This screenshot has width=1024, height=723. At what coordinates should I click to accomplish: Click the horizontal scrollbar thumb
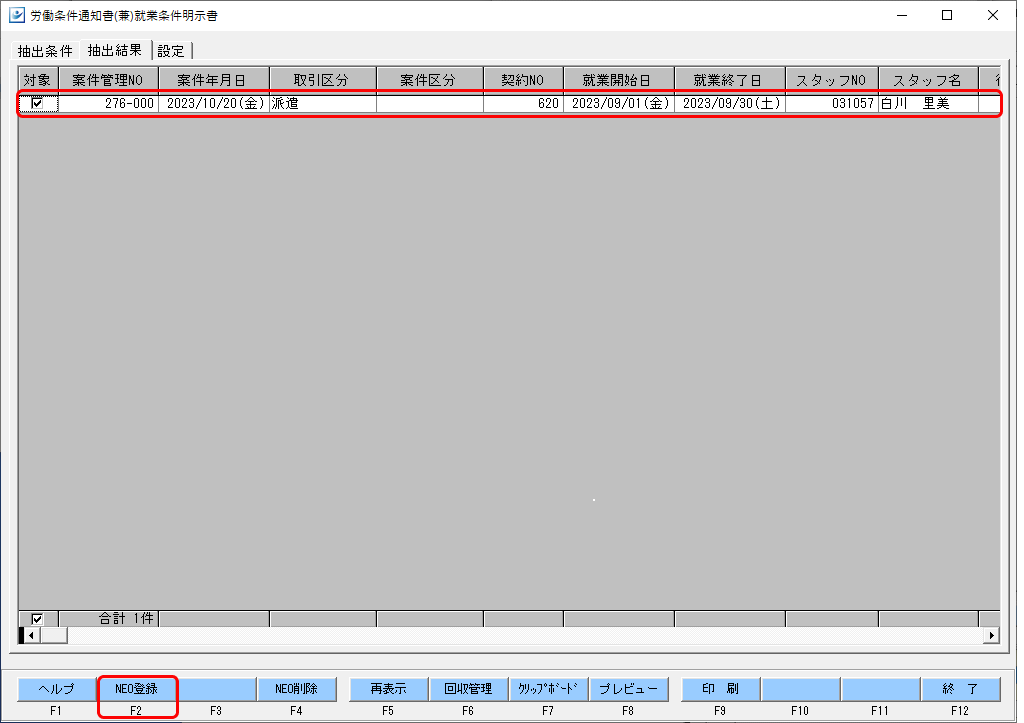point(54,635)
